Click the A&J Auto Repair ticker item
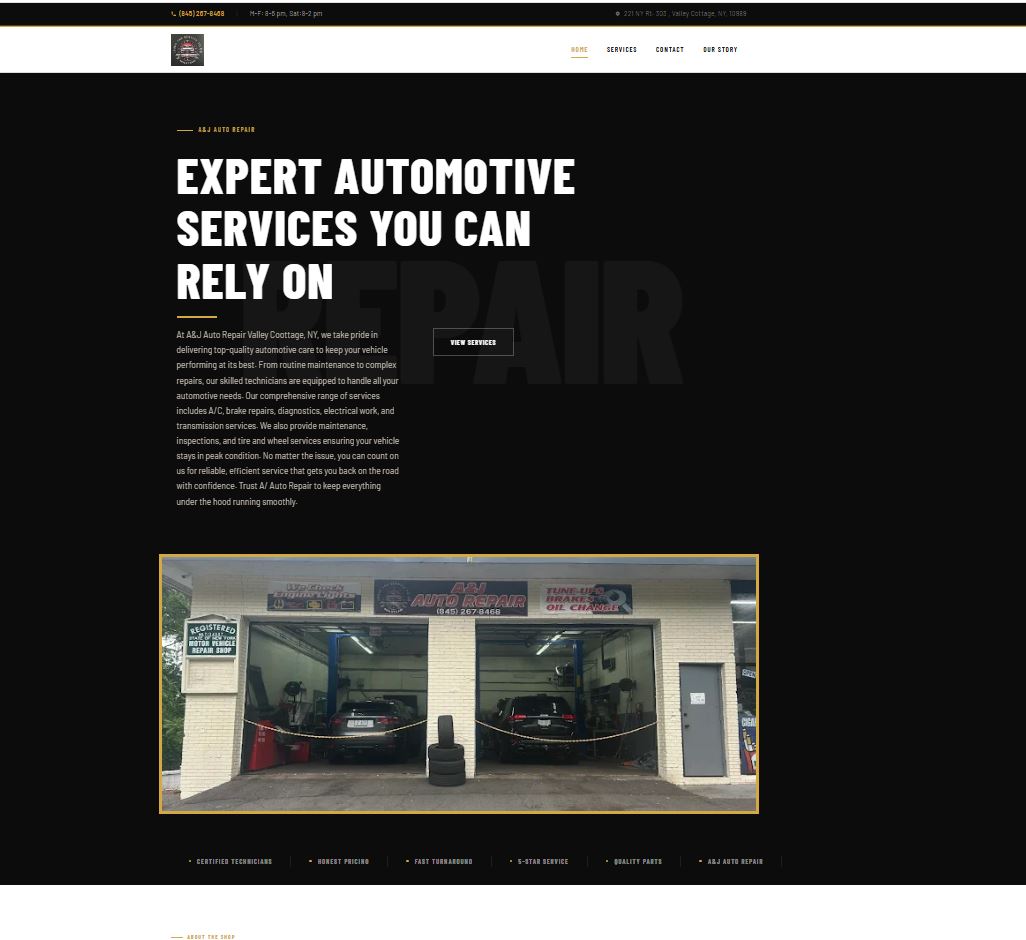The height and width of the screenshot is (940, 1026). click(735, 862)
